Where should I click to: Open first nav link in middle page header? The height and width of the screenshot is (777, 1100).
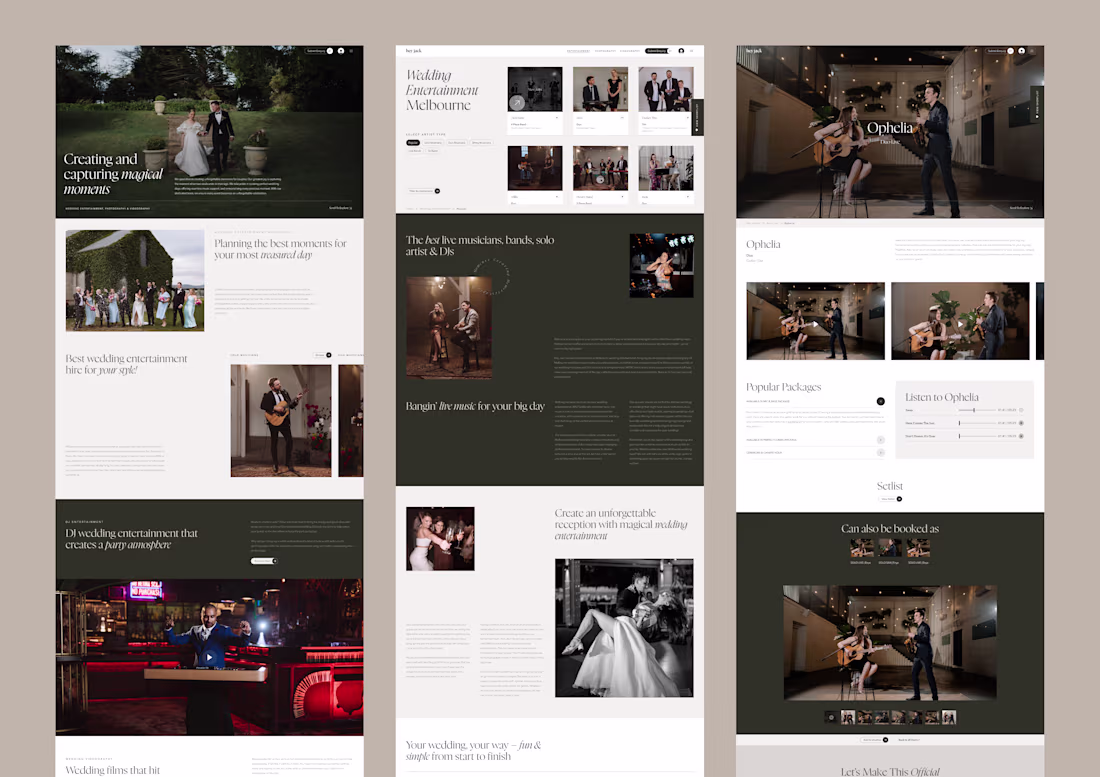click(x=579, y=50)
